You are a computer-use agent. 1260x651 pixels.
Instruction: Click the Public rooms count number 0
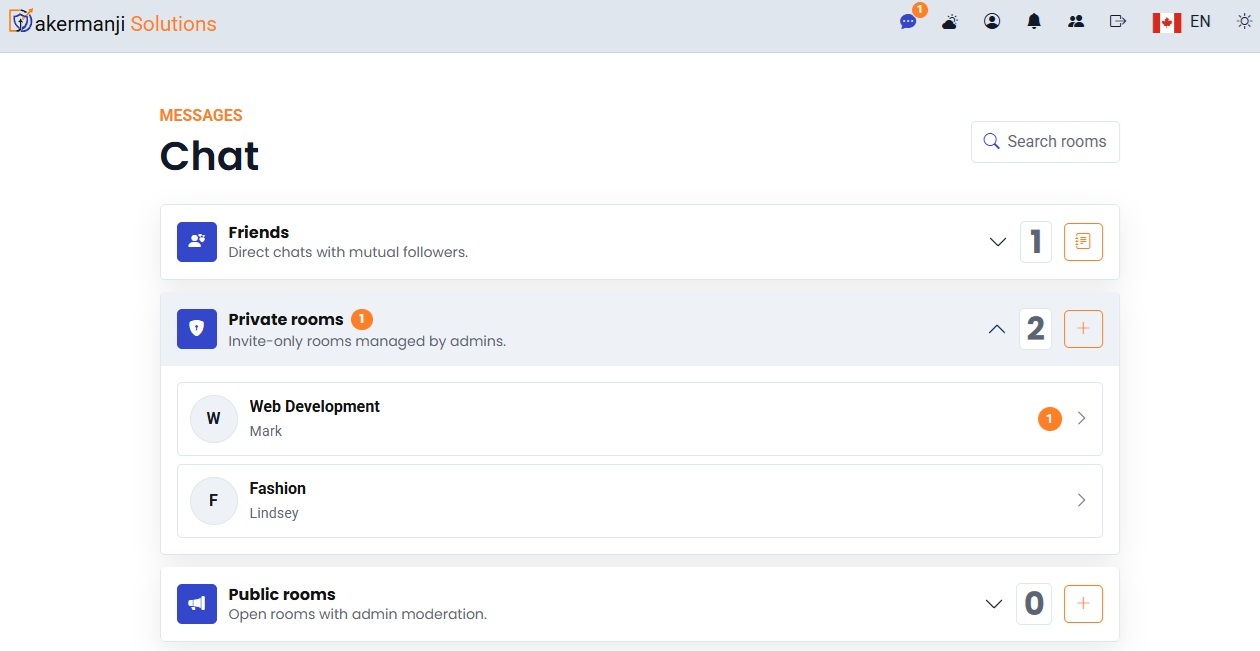pyautogui.click(x=1034, y=604)
